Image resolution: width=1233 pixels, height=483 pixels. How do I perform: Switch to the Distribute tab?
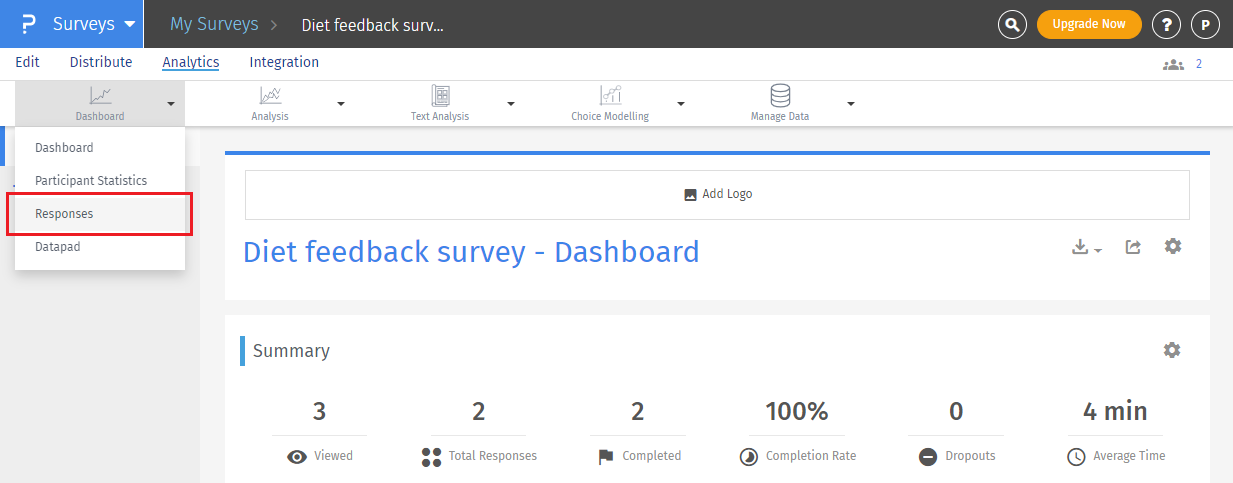tap(101, 62)
